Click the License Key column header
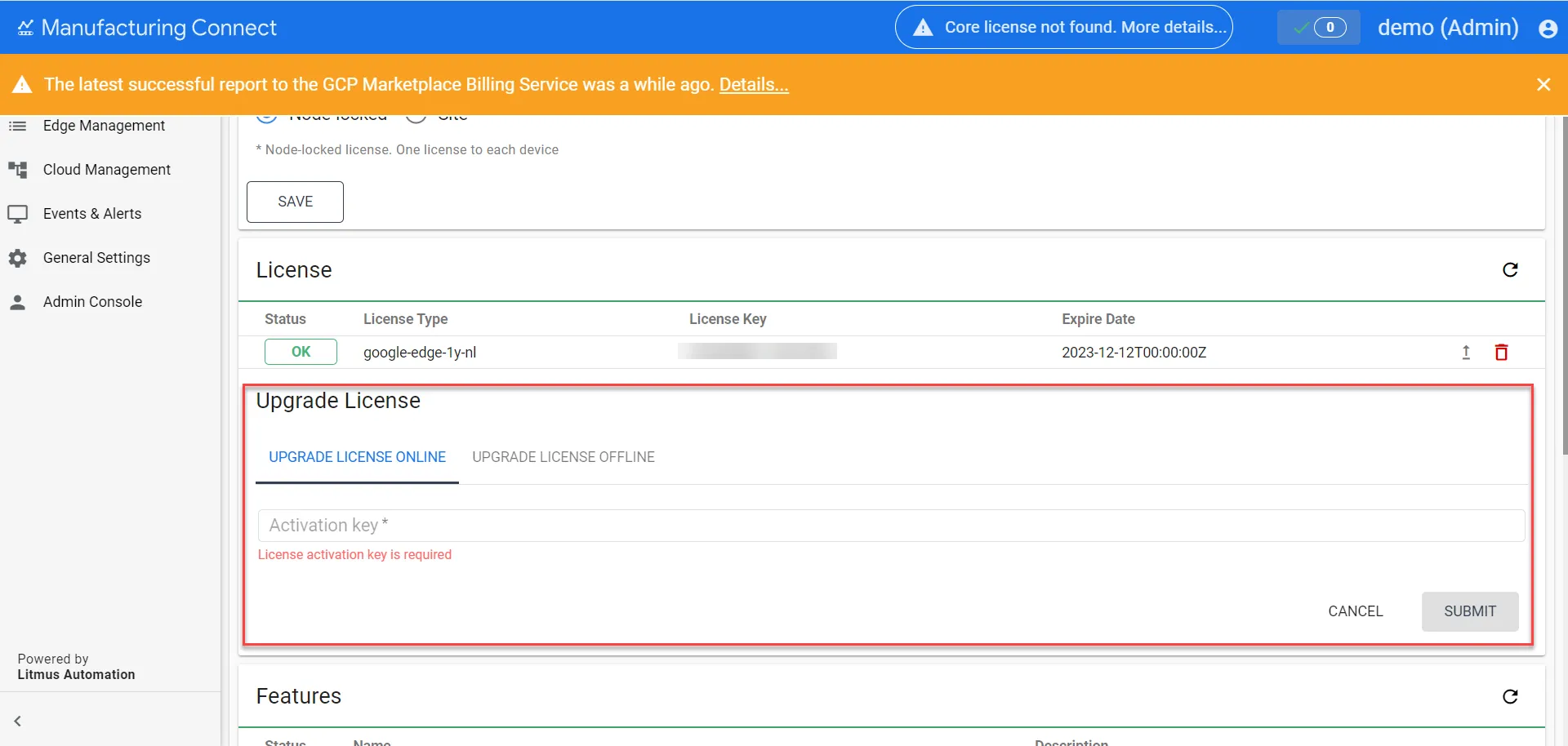1568x746 pixels. (x=728, y=319)
